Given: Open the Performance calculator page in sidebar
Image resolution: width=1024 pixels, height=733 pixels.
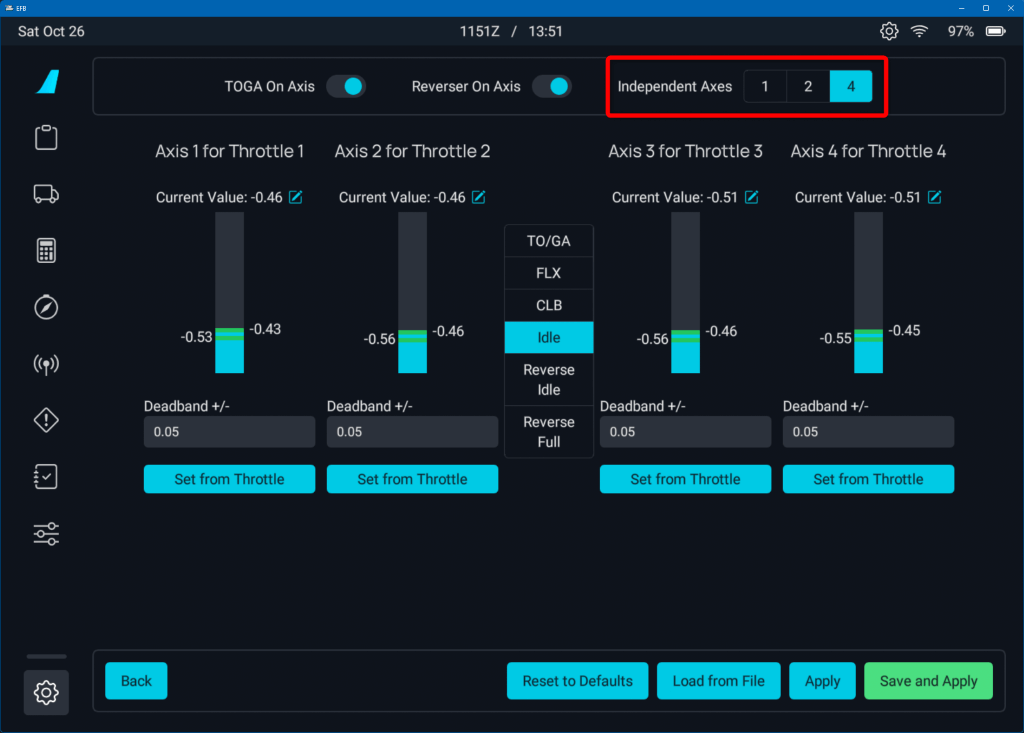Looking at the screenshot, I should 46,251.
